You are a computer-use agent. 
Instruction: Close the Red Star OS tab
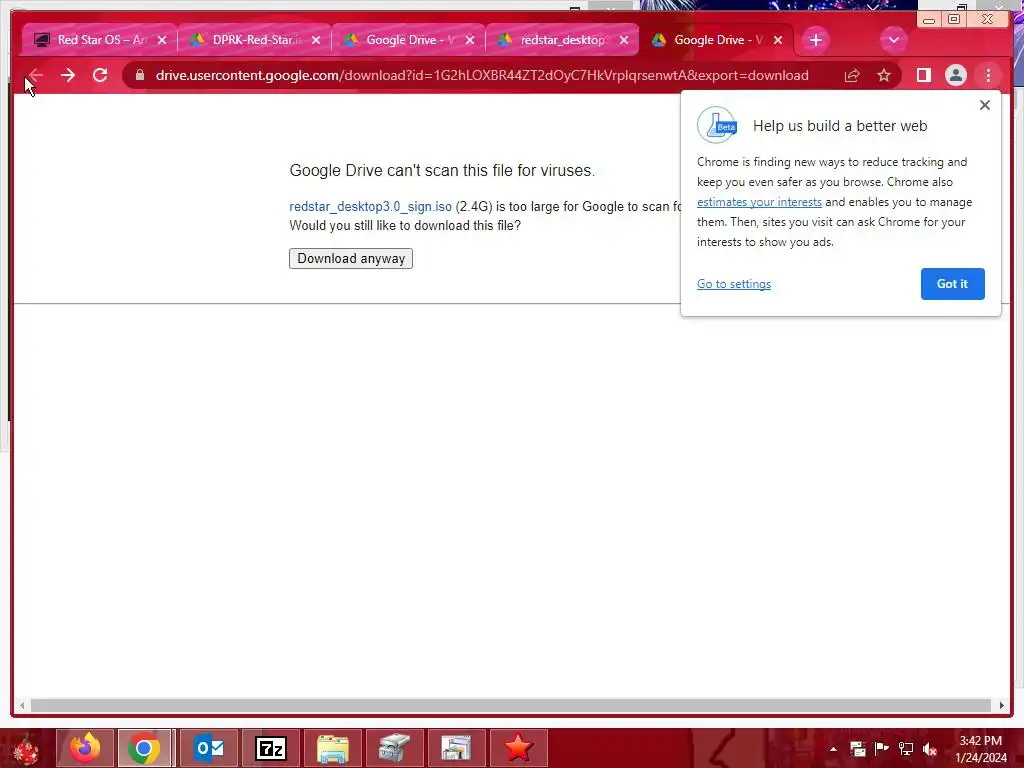[162, 40]
